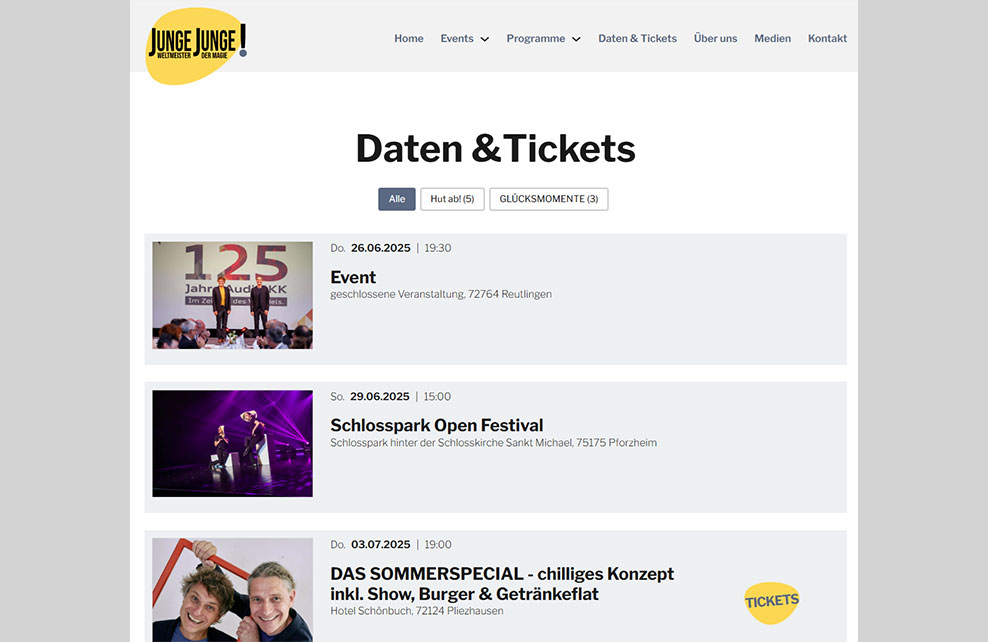Expand the Programme dropdown chevron

(576, 39)
